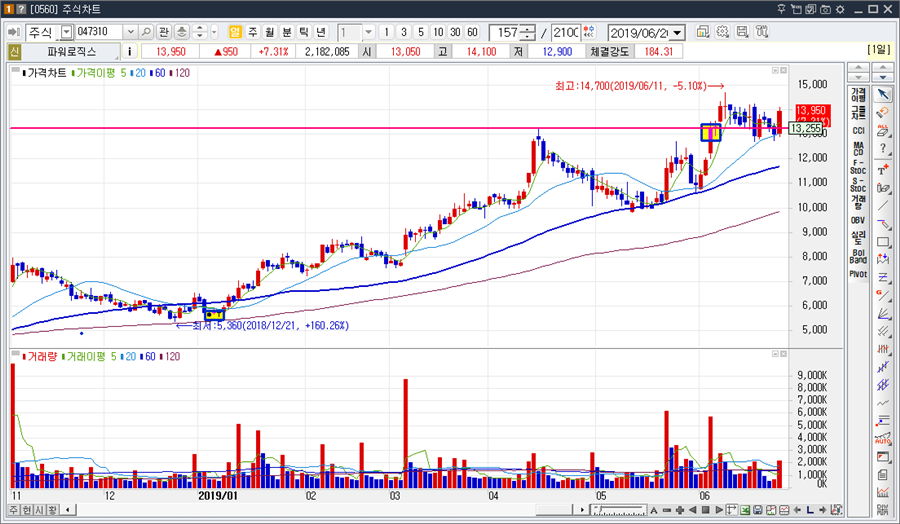Erase all drawings with the ALL eraser
Viewport: 900px width, 524px height.
point(883,130)
